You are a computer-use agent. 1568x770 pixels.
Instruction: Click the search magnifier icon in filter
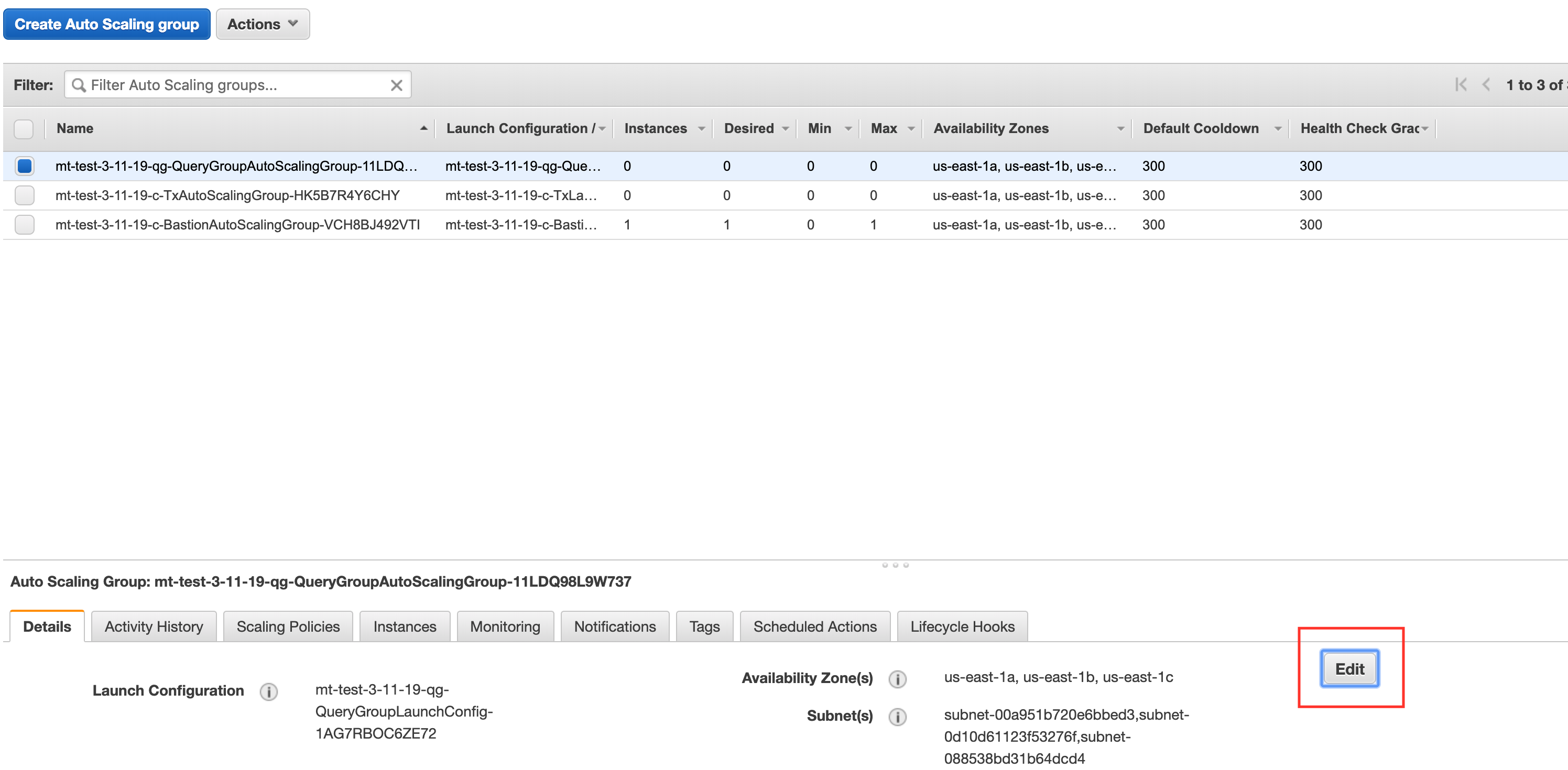coord(79,85)
